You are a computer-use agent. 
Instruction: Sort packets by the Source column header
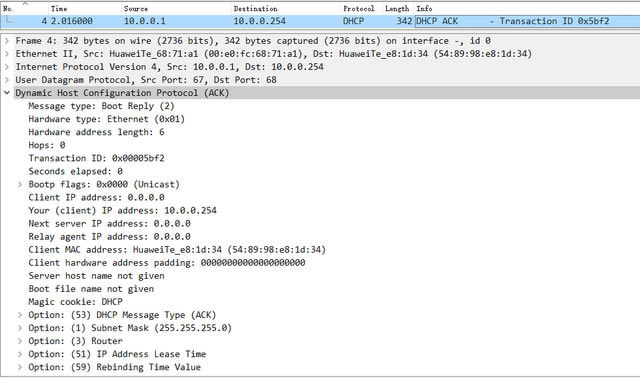pyautogui.click(x=176, y=8)
